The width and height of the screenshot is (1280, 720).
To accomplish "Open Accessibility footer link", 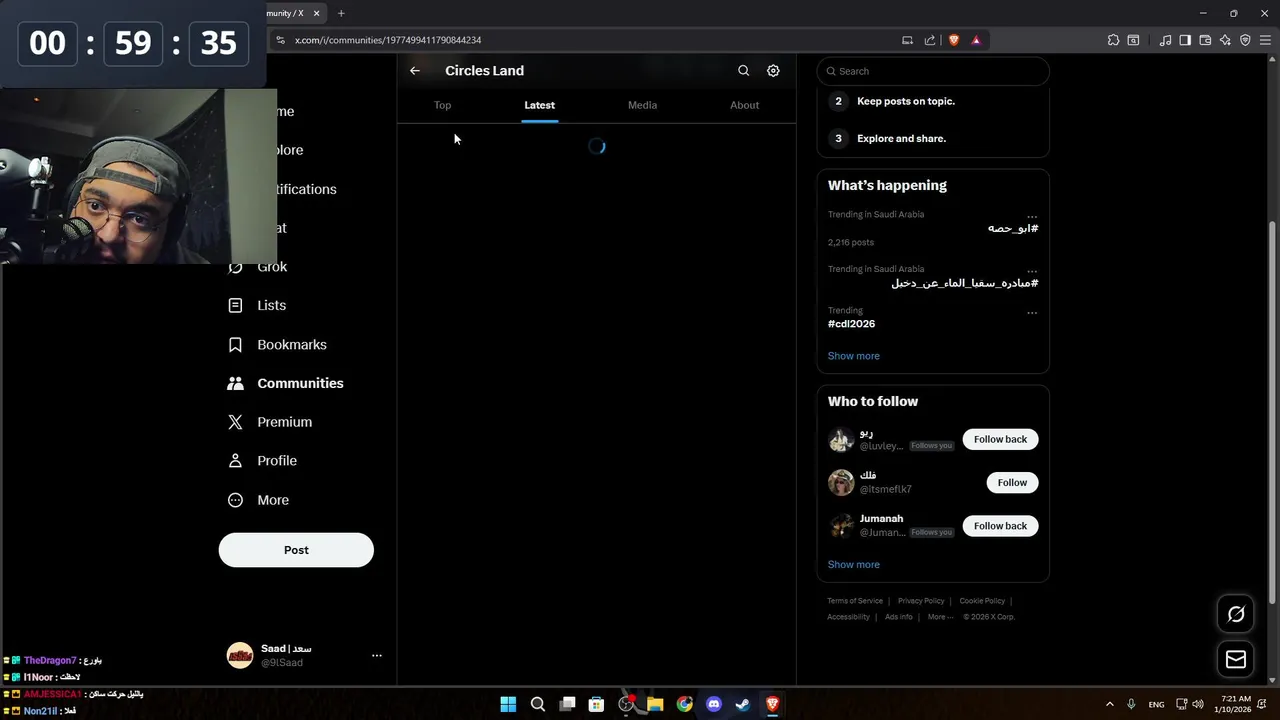I will pyautogui.click(x=848, y=617).
